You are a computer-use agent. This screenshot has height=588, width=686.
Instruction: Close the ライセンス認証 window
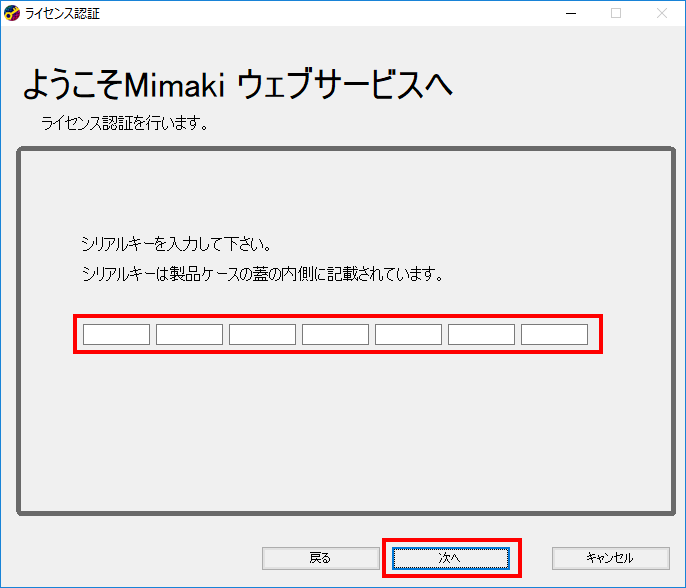click(662, 14)
